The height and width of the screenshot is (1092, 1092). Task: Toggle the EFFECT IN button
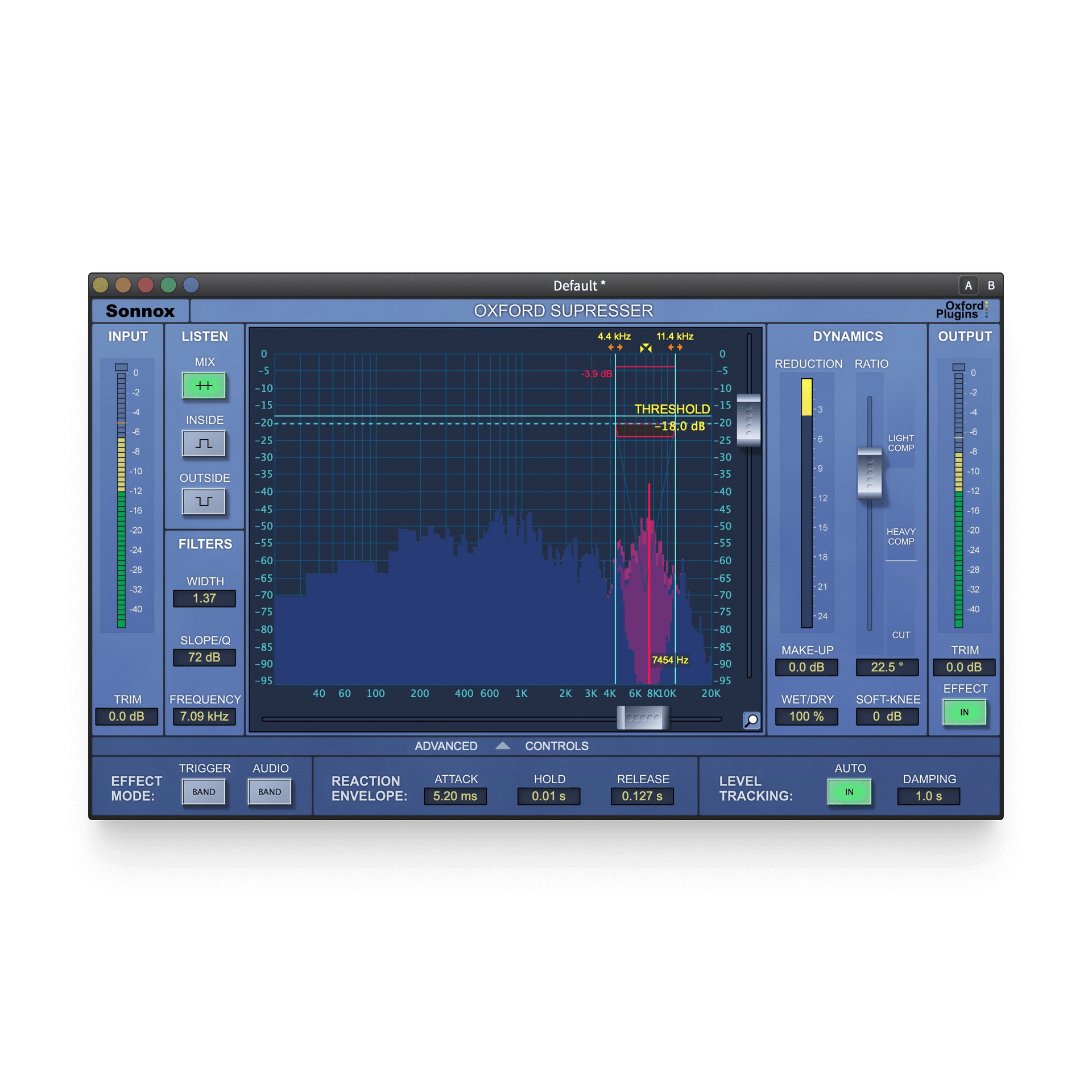(x=964, y=712)
